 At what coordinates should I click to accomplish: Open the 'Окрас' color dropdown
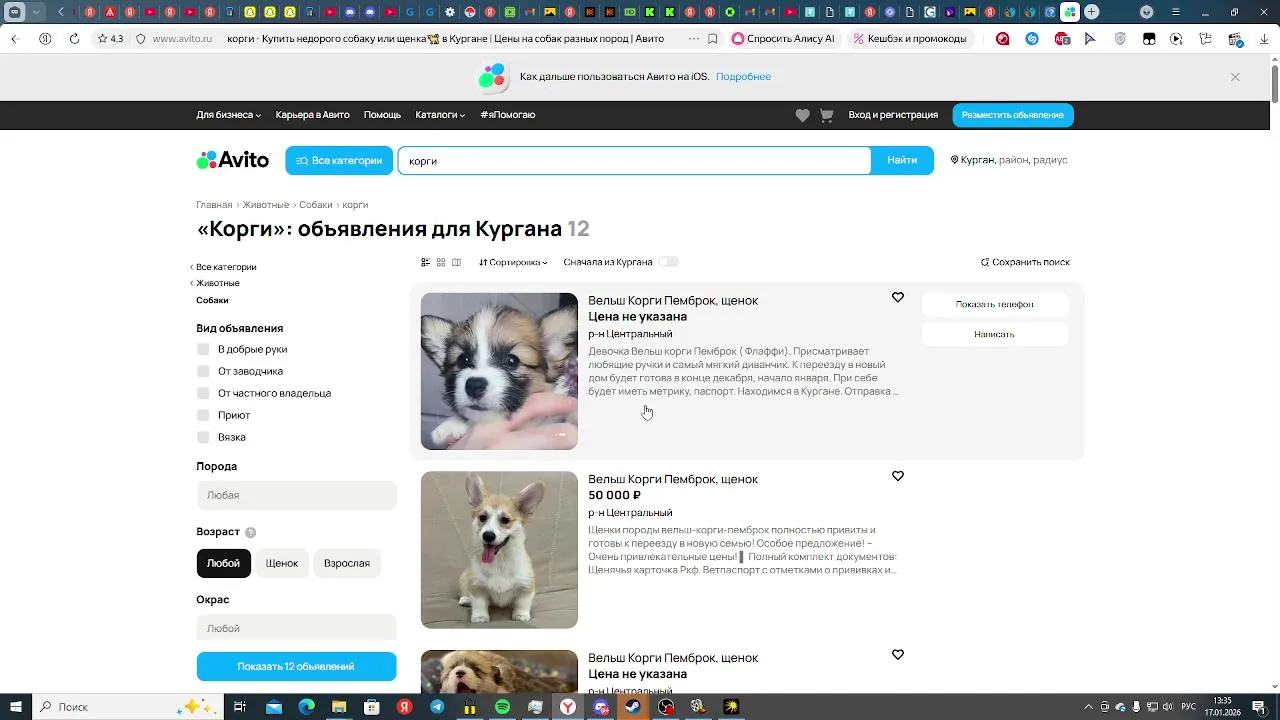coord(296,627)
